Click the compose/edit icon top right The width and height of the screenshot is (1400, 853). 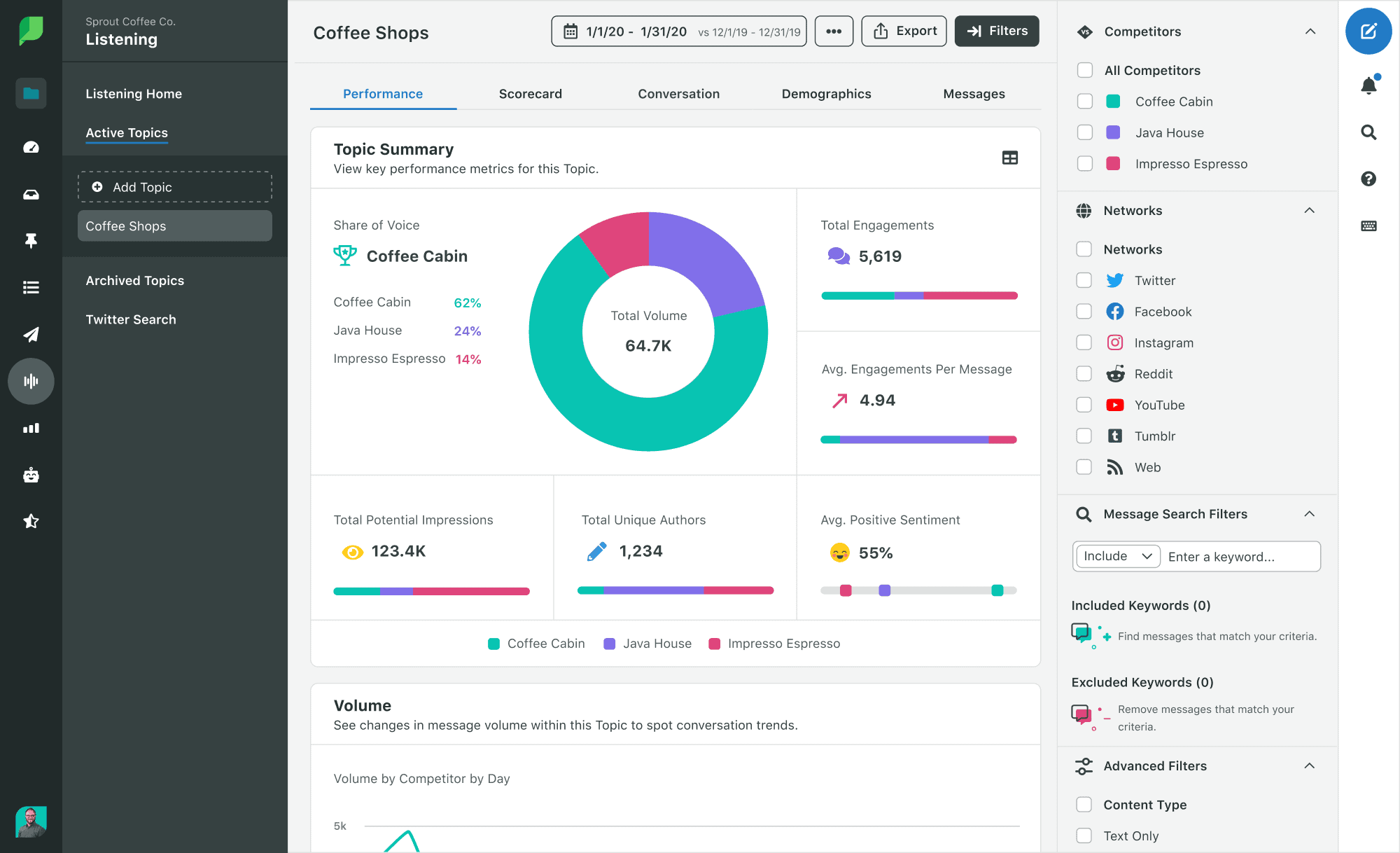point(1369,31)
